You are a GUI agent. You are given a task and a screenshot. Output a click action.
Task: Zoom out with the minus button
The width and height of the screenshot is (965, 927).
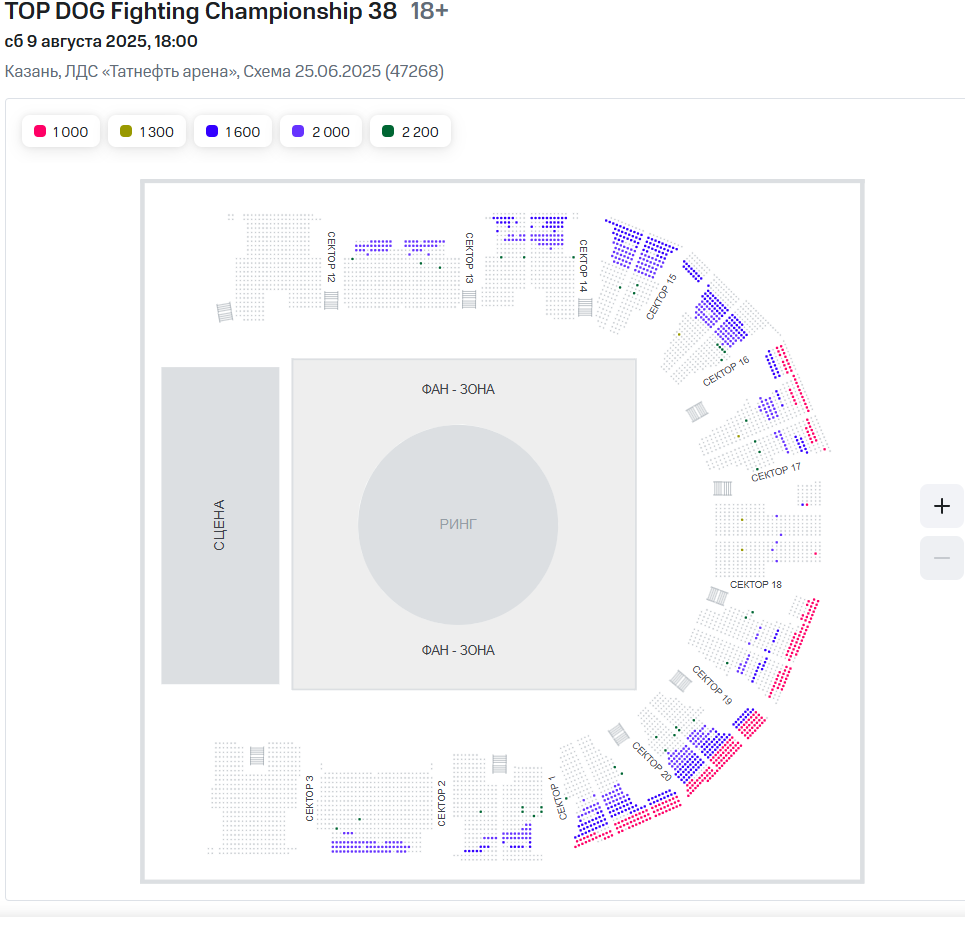tap(941, 558)
